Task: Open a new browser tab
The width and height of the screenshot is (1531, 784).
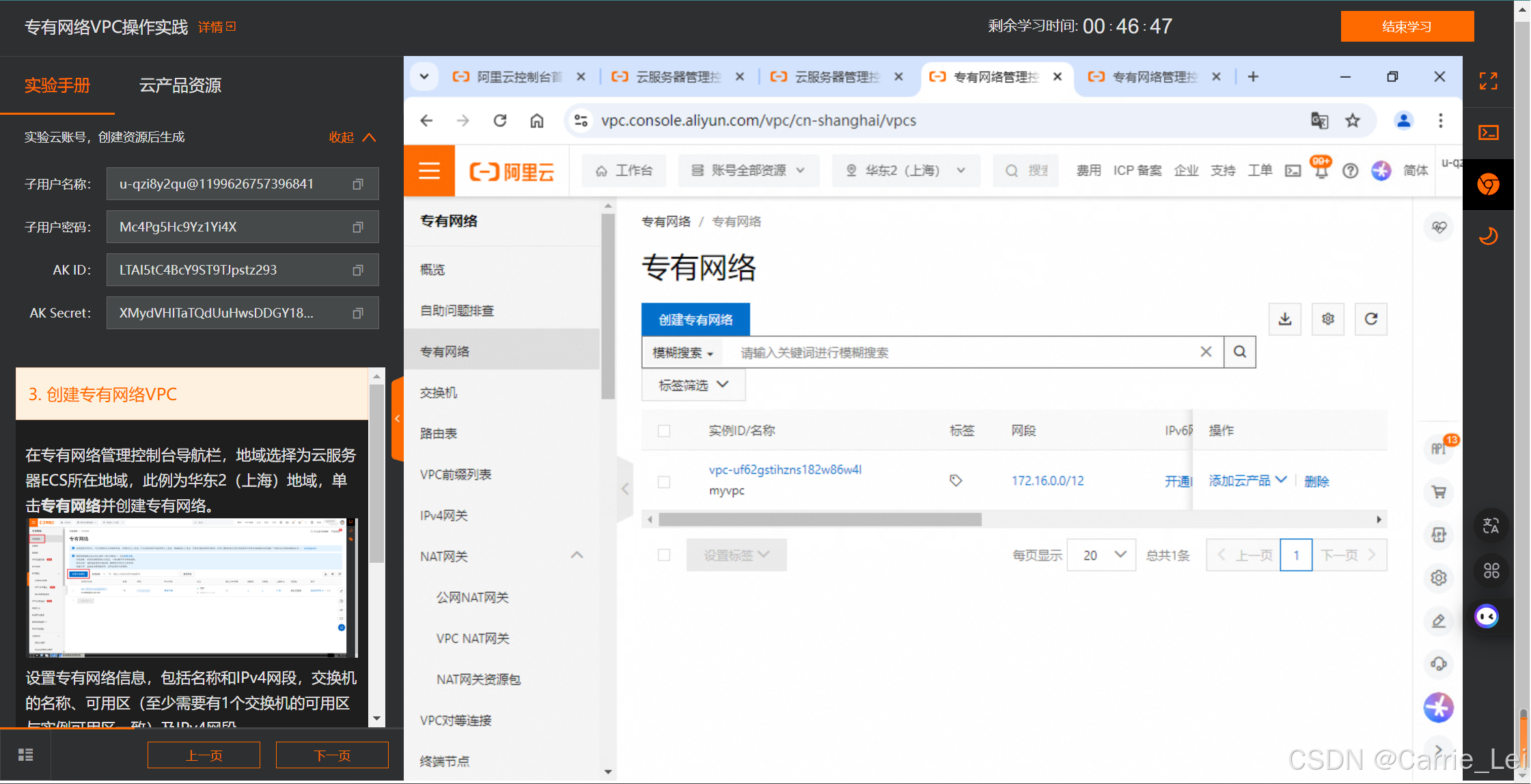Action: (x=1253, y=77)
